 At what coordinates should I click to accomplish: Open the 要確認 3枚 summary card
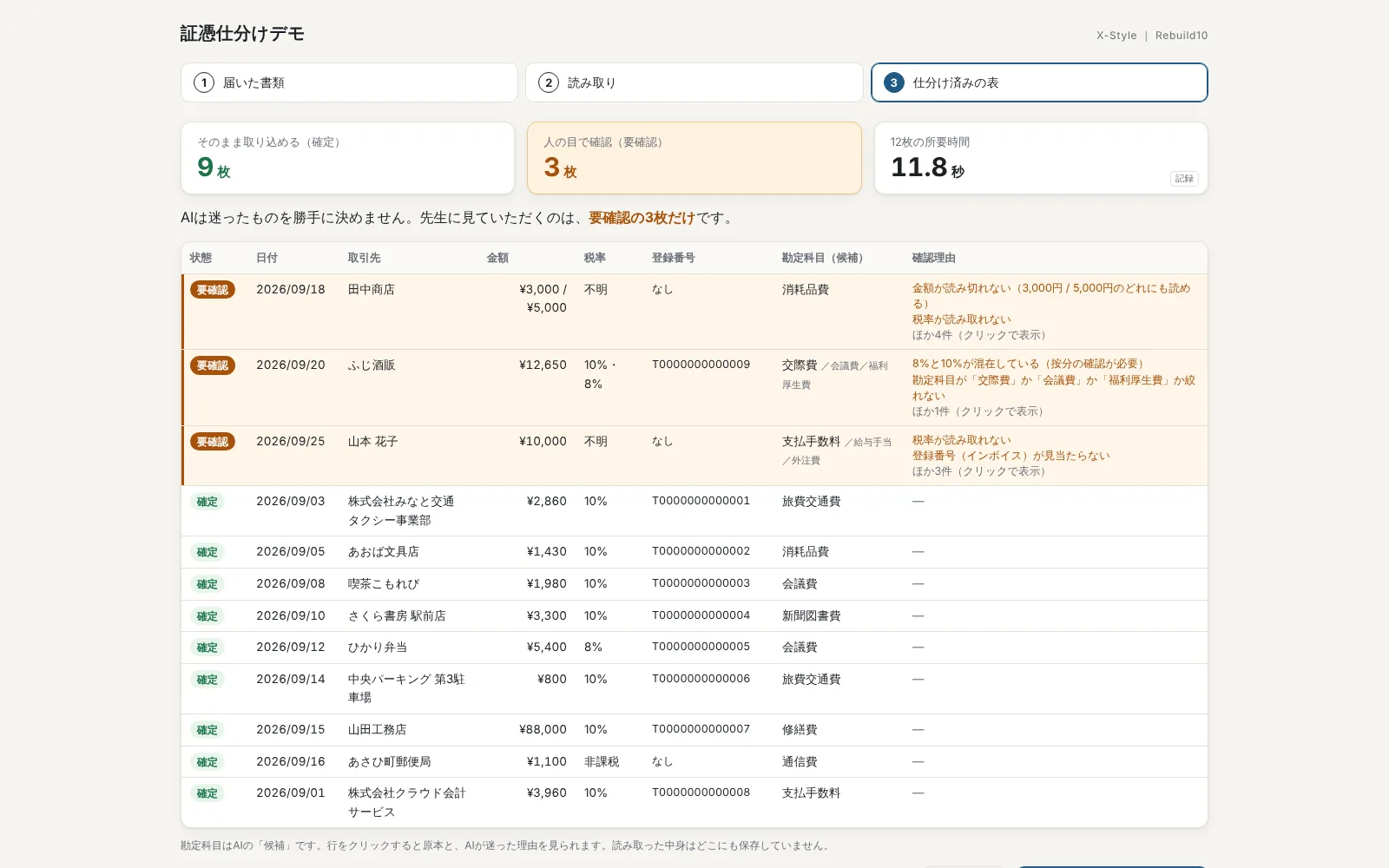694,158
